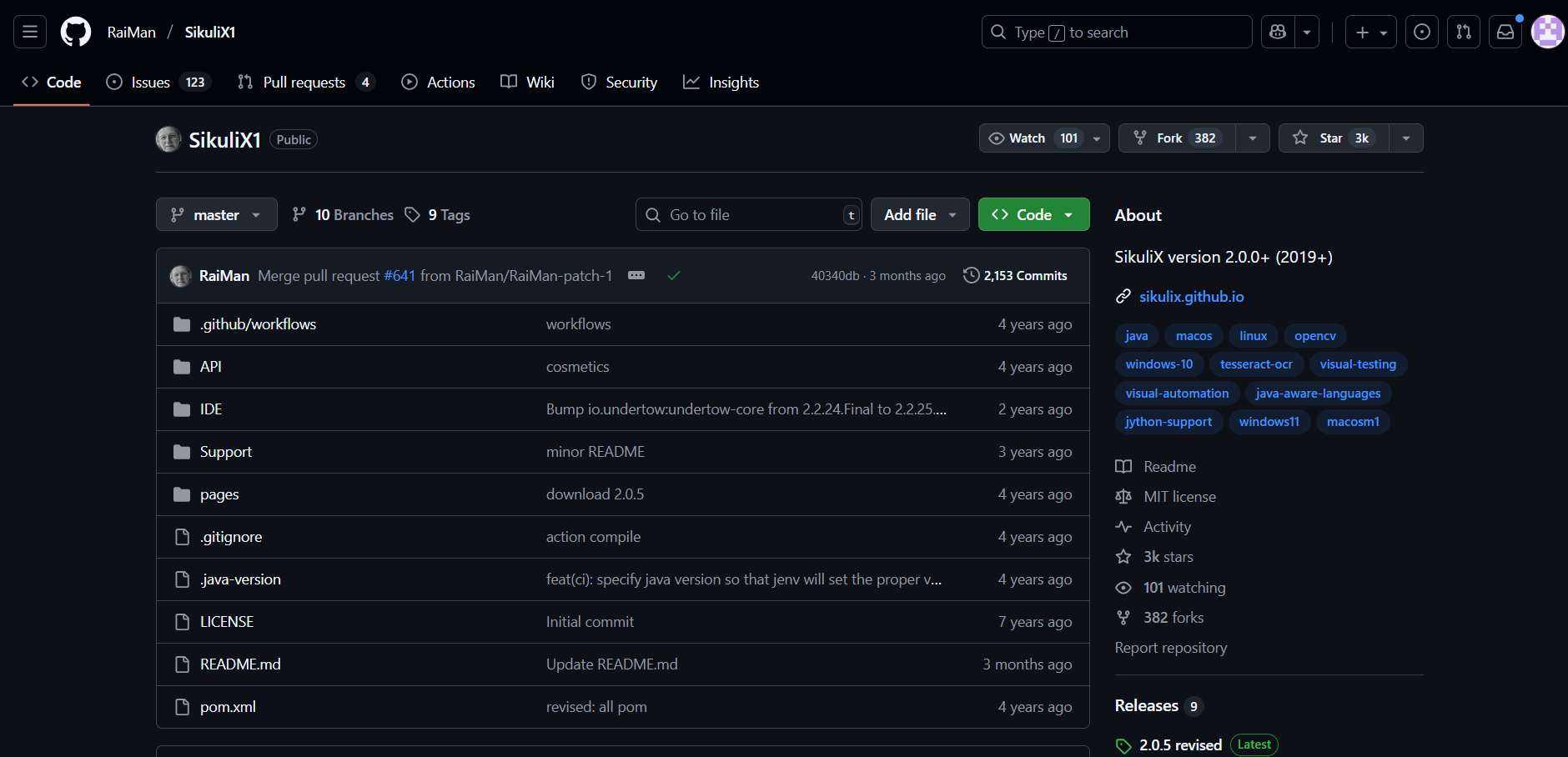The height and width of the screenshot is (757, 1568).
Task: View commit history via the clock icon
Action: [x=972, y=275]
